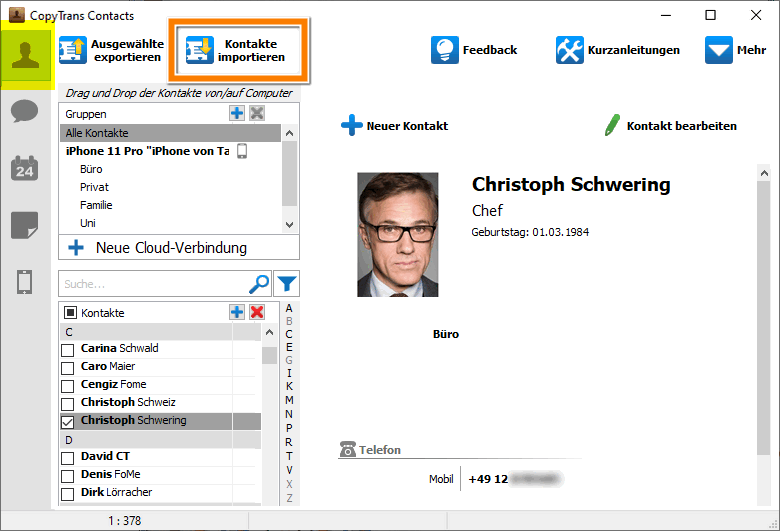Check the Denis FoMe checkbox
780x531 pixels.
coord(68,476)
